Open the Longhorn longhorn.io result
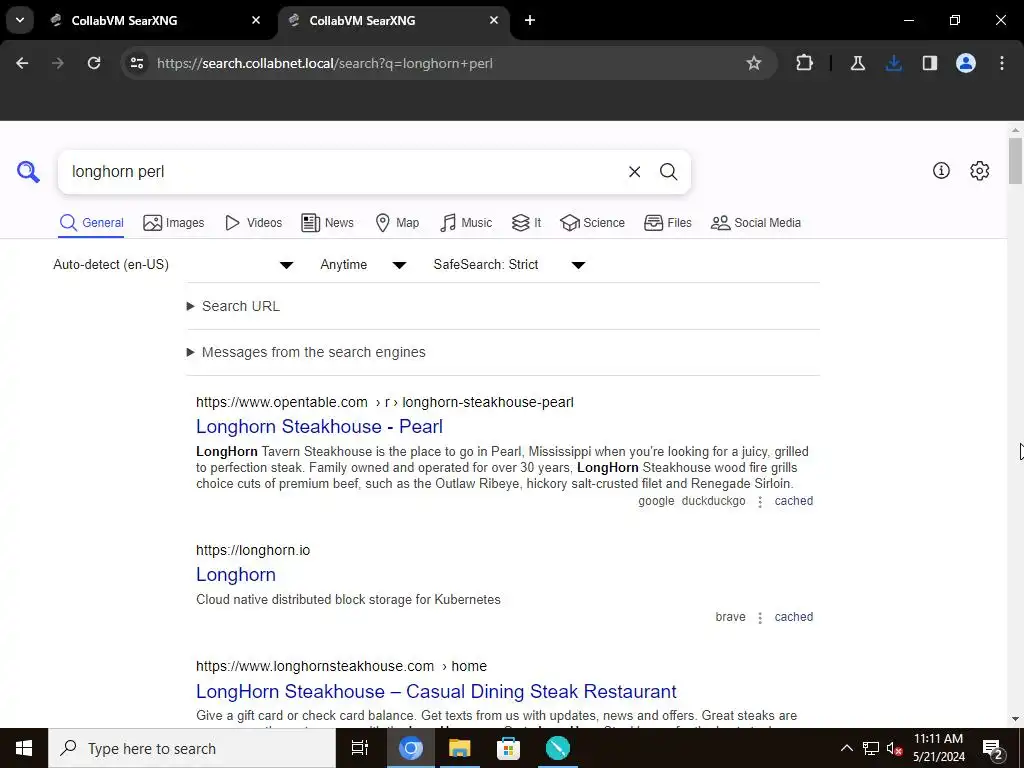 coord(236,575)
